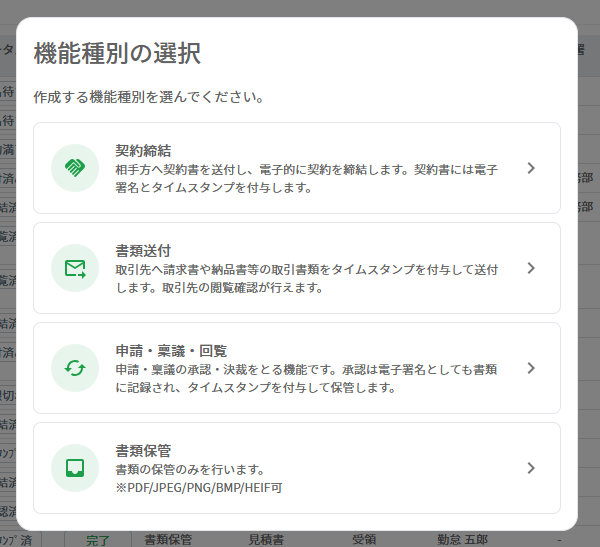Select the 契約締結 title
Viewport: 600px width, 547px height.
[143, 150]
